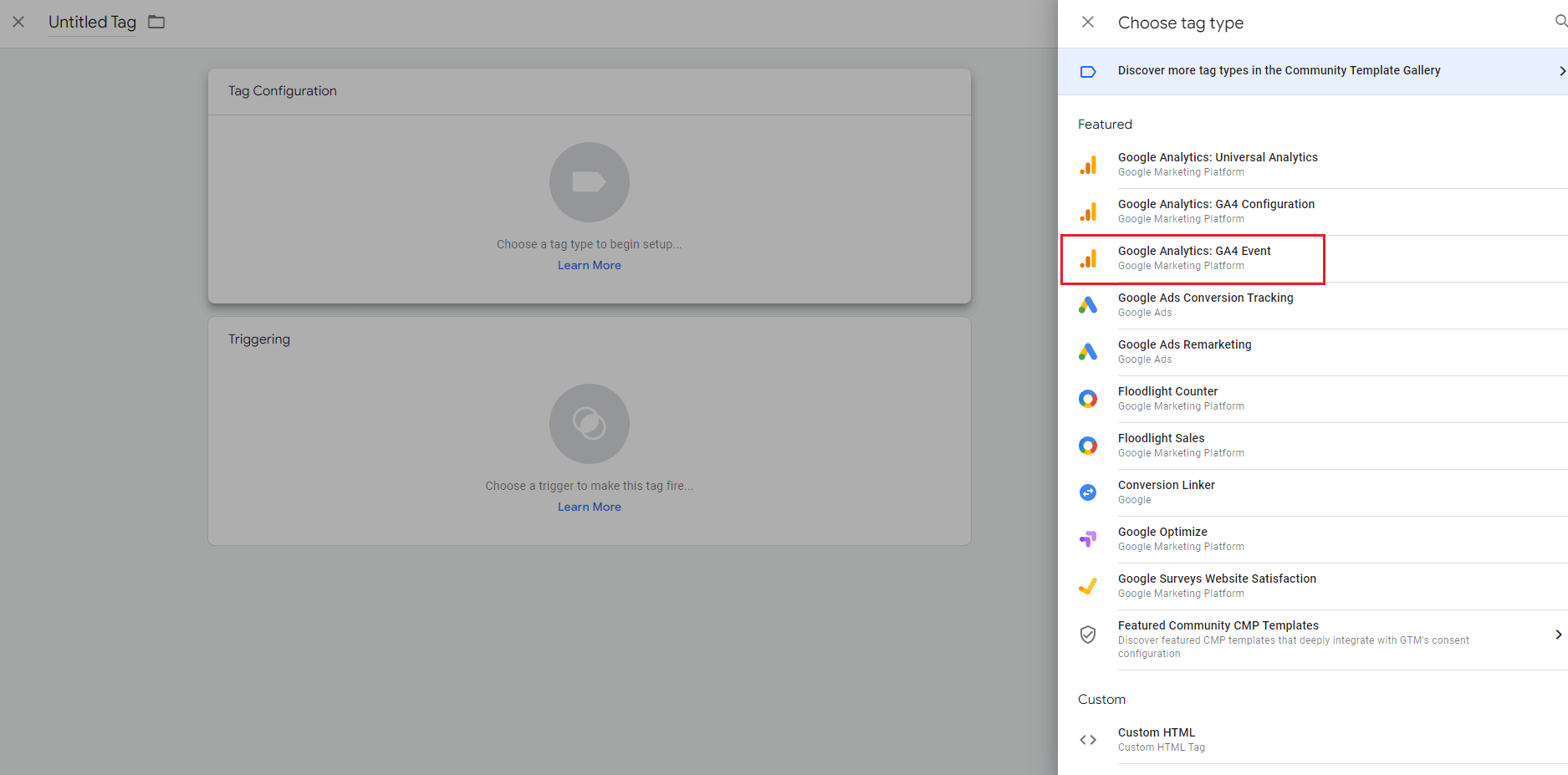Viewport: 1568px width, 775px height.
Task: Click Learn More under Tag Configuration
Action: tap(589, 265)
